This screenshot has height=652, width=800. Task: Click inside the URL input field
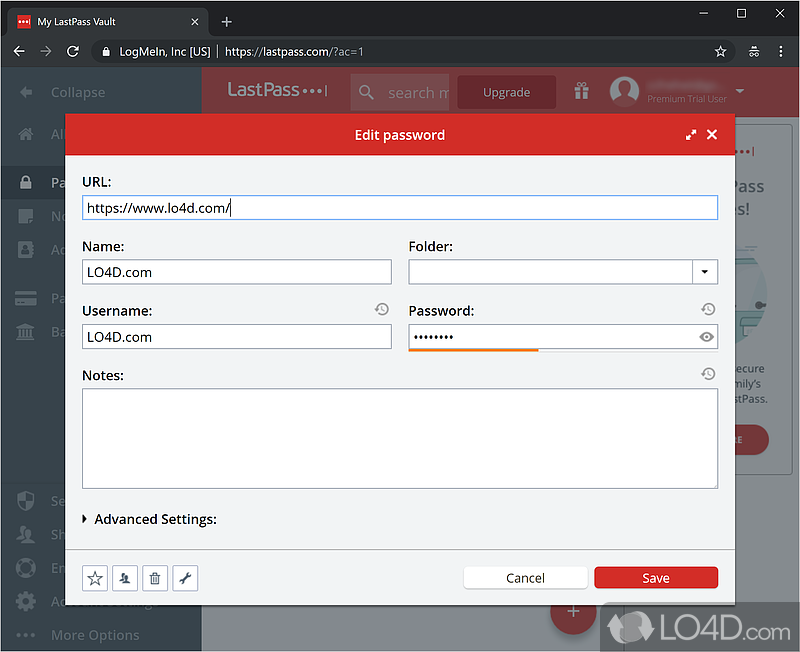click(x=400, y=208)
